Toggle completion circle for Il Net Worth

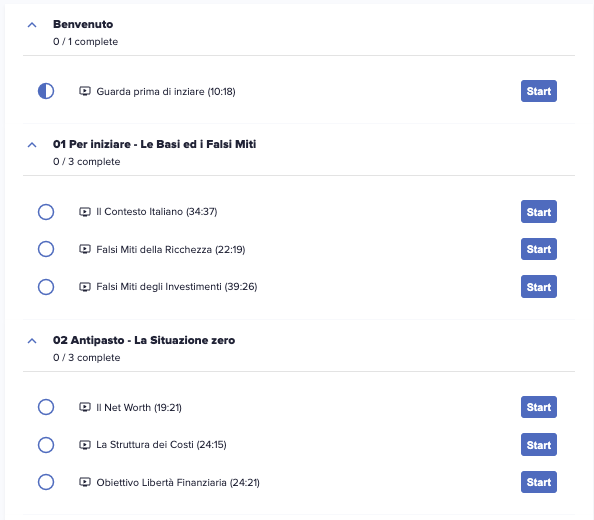46,407
